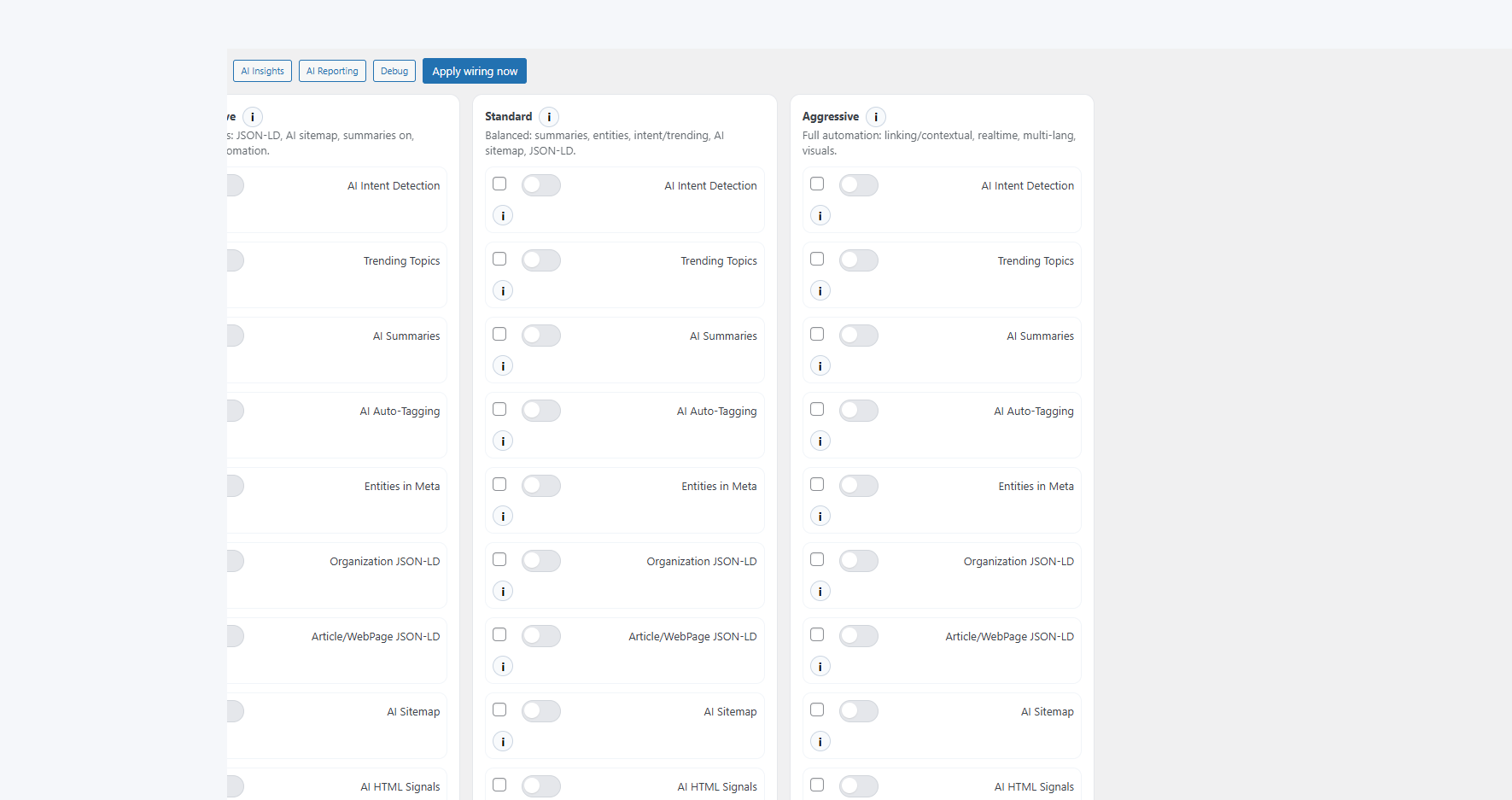
Task: Show info for Aggressive AI Sitemap
Action: [820, 742]
